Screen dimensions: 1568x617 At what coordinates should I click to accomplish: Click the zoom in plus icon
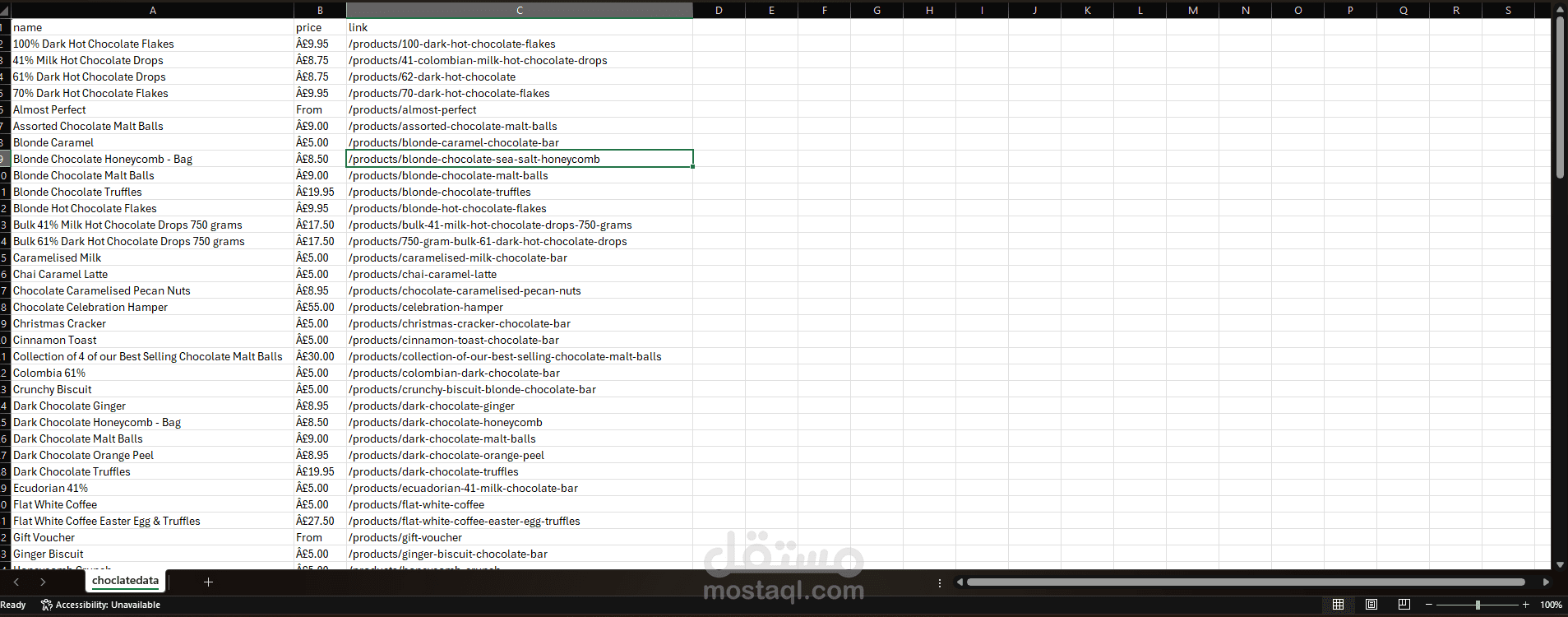pos(1526,605)
